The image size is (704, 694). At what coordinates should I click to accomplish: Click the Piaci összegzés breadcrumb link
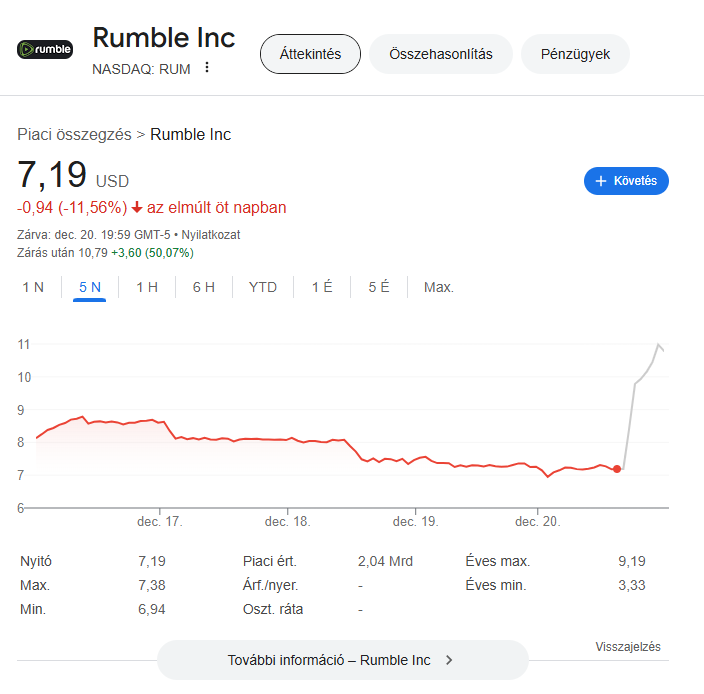tap(75, 134)
